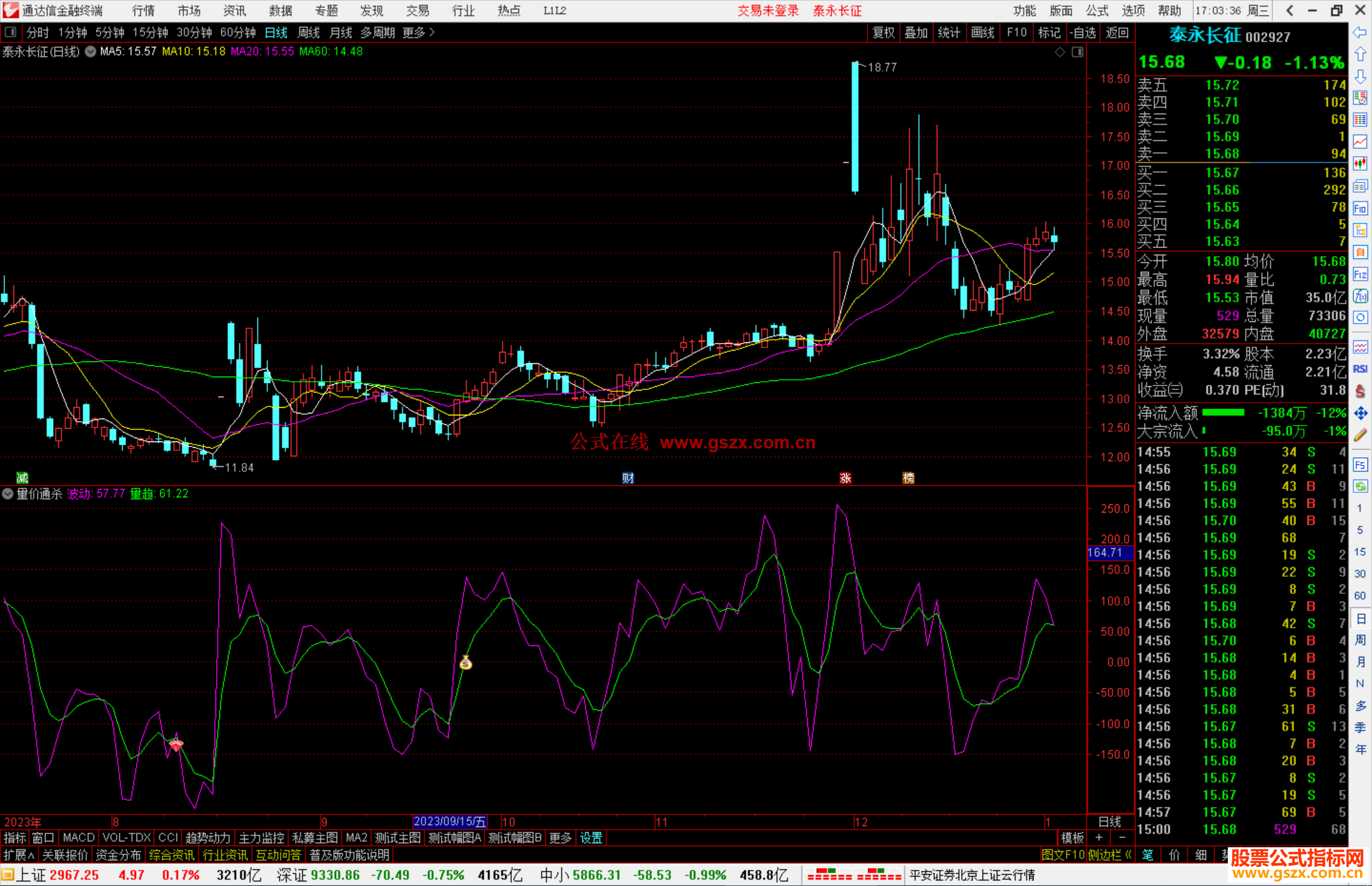Click the 减 marker below price chart
The width and height of the screenshot is (1372, 886).
[22, 478]
